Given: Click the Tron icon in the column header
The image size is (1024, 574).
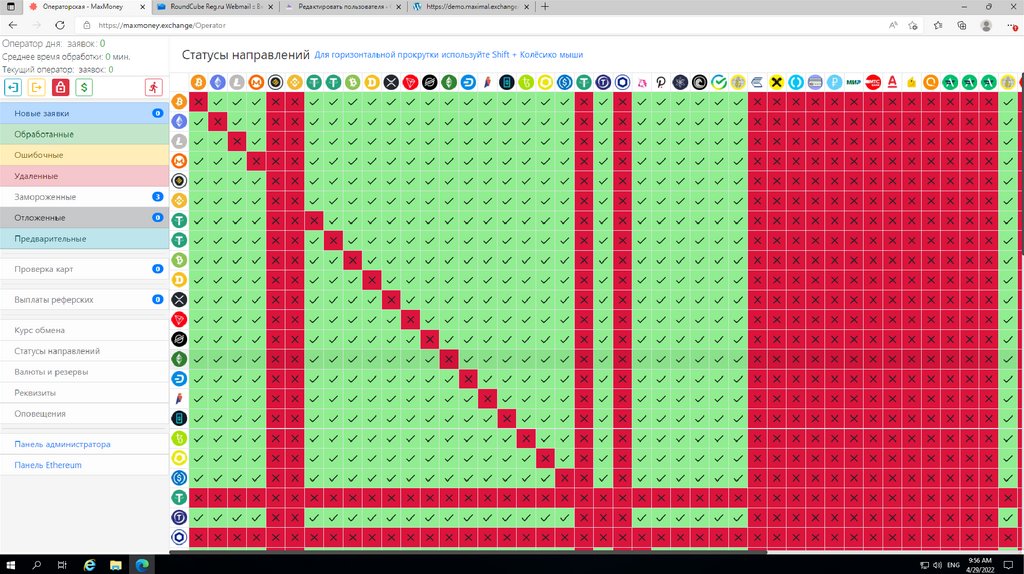Looking at the screenshot, I should (410, 82).
